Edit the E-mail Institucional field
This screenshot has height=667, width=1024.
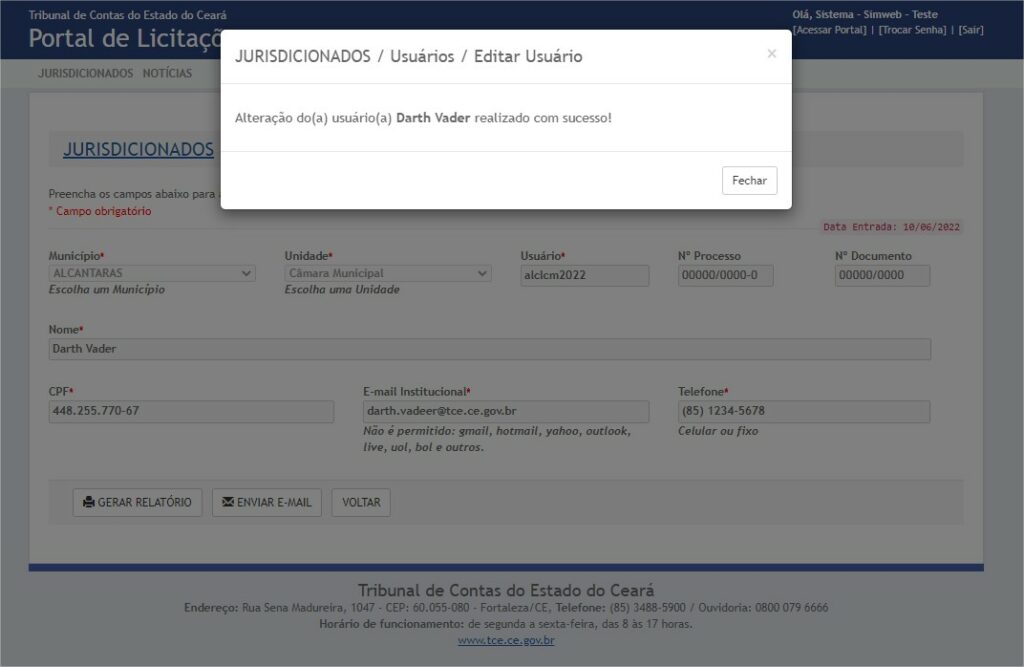(505, 412)
